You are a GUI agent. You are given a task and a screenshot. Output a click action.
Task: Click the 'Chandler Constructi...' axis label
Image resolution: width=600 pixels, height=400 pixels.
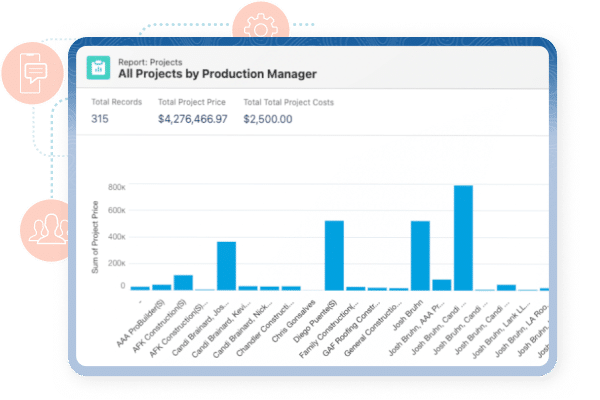[265, 329]
